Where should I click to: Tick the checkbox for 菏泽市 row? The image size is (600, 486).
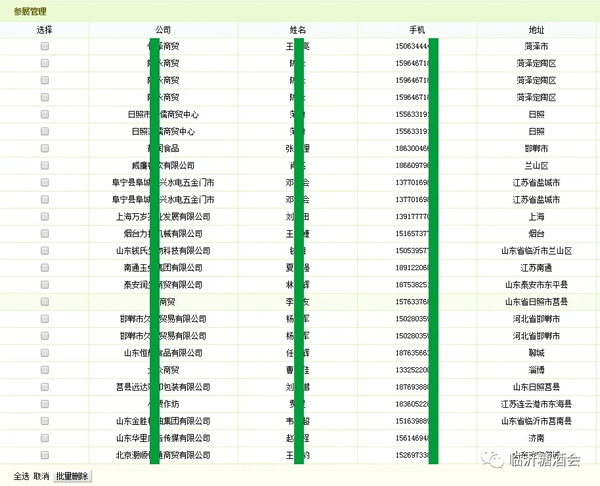pos(45,46)
